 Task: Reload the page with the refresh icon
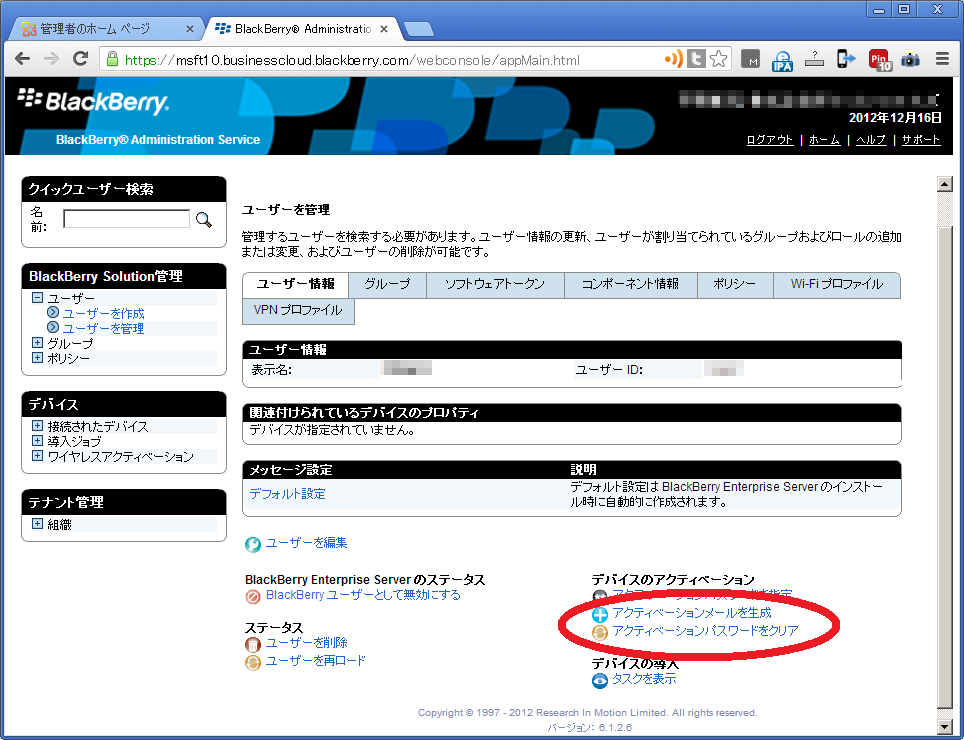click(x=81, y=59)
